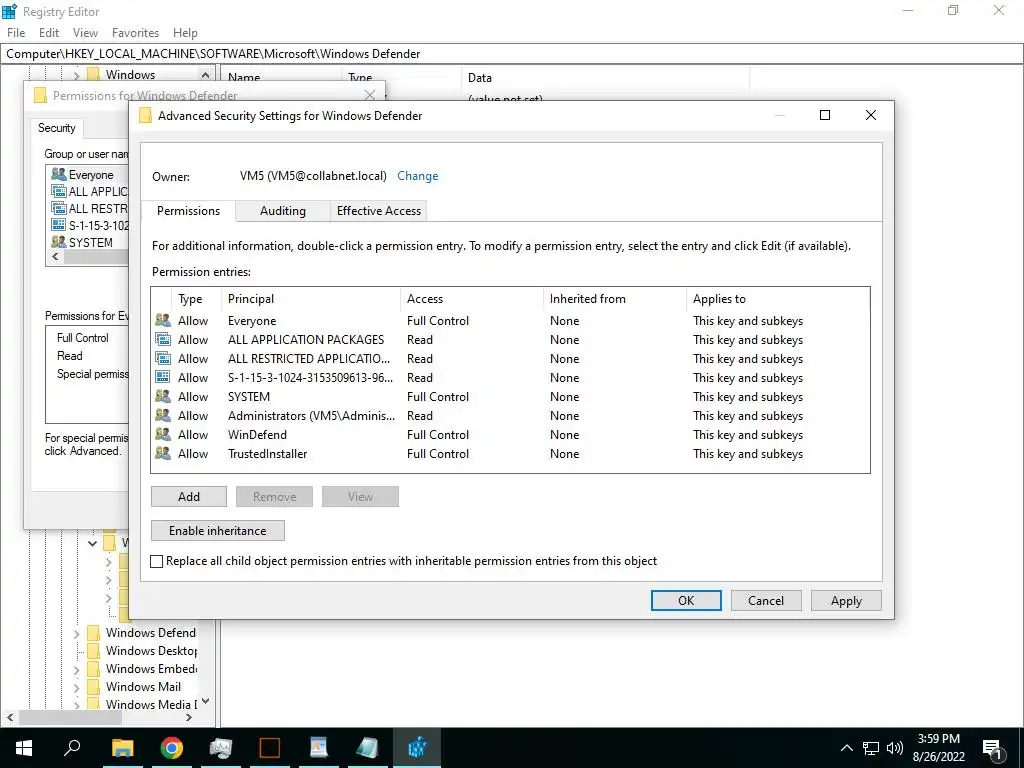
Task: Open the Help menu
Action: point(185,33)
